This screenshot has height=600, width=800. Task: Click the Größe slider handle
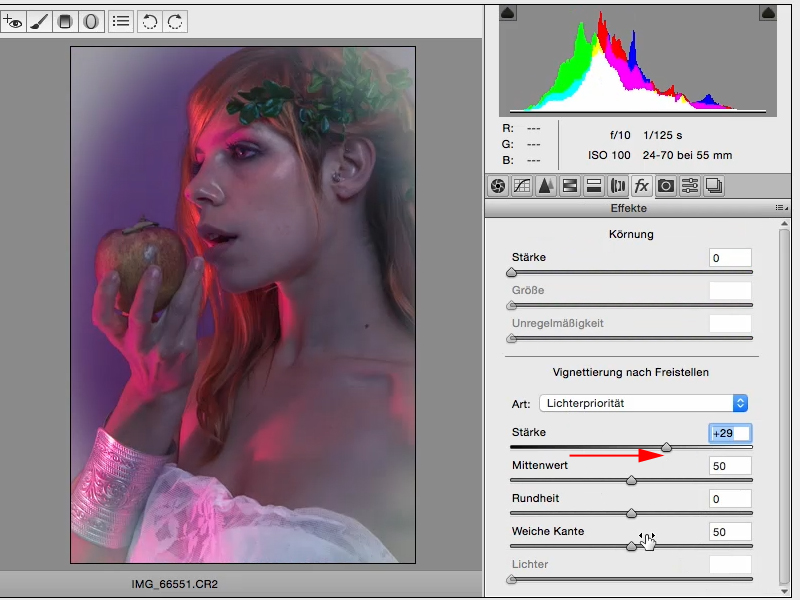pyautogui.click(x=511, y=306)
